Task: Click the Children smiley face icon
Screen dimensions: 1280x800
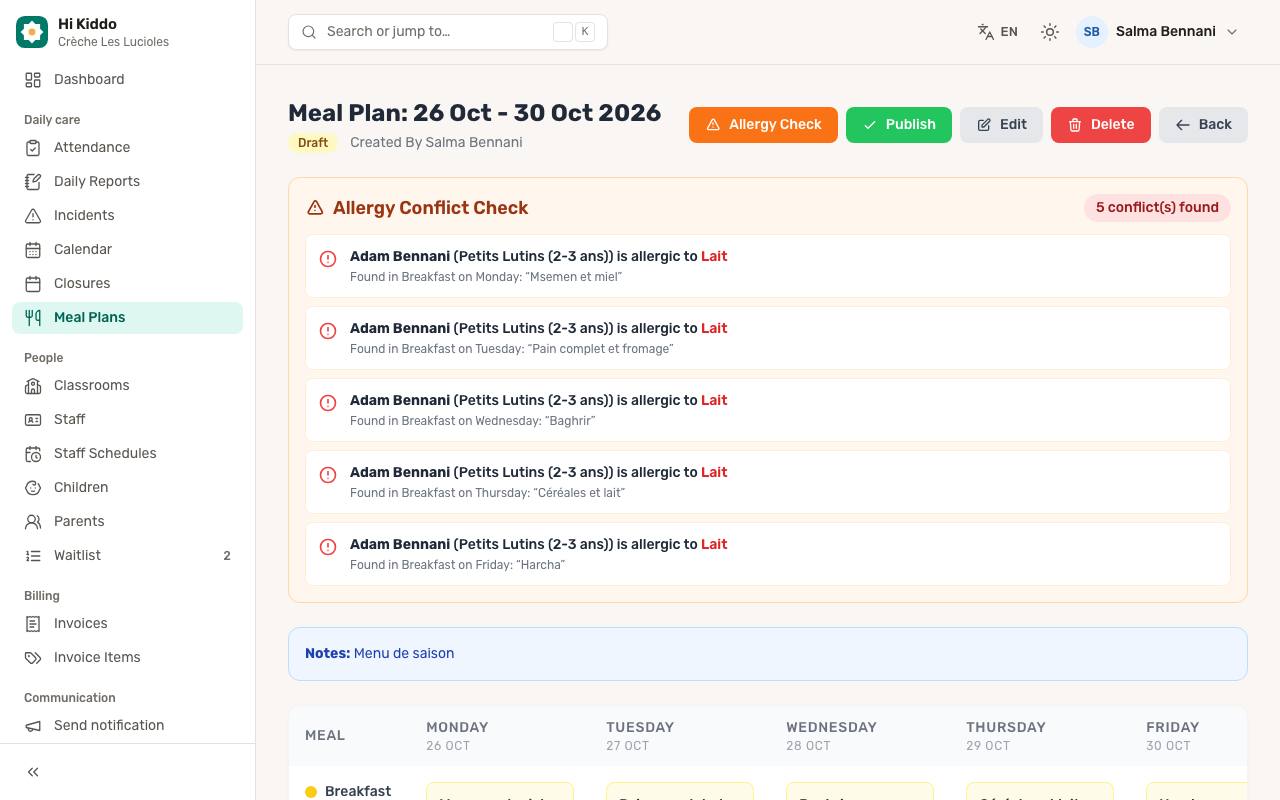Action: [33, 487]
